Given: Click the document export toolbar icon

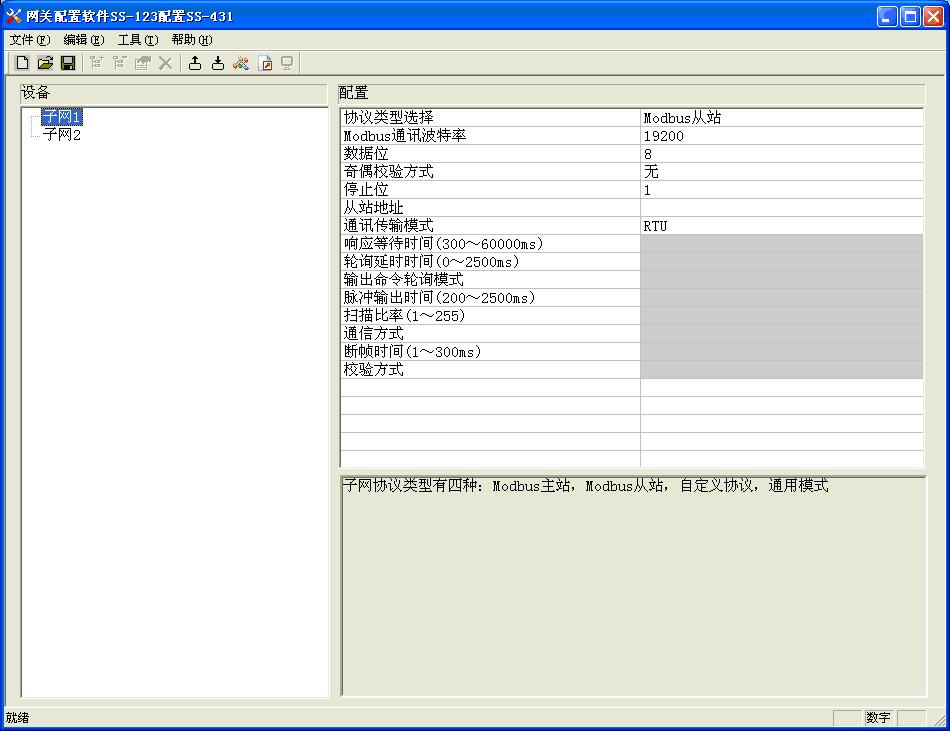Looking at the screenshot, I should click(x=265, y=63).
